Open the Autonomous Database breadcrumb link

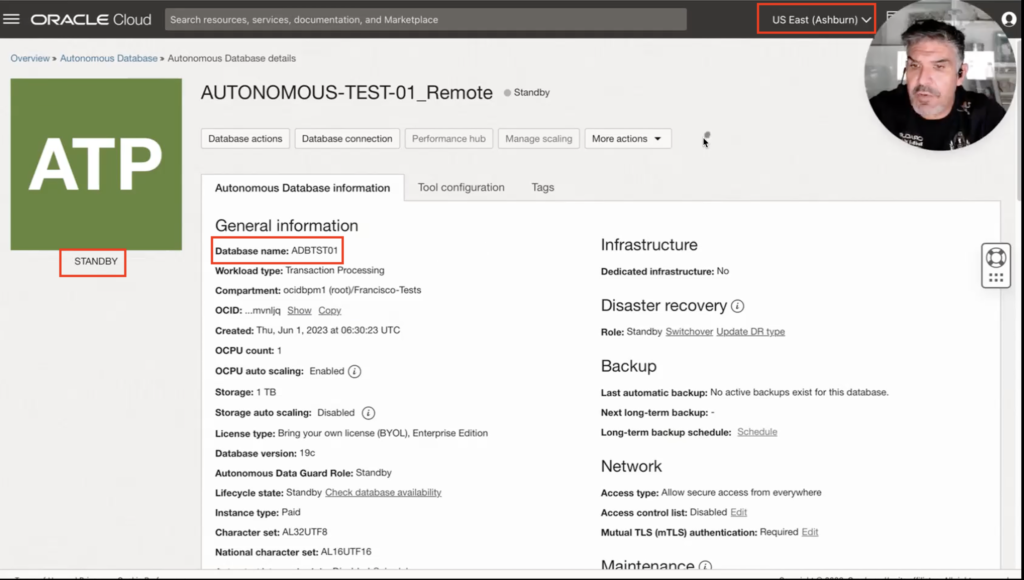click(x=108, y=58)
